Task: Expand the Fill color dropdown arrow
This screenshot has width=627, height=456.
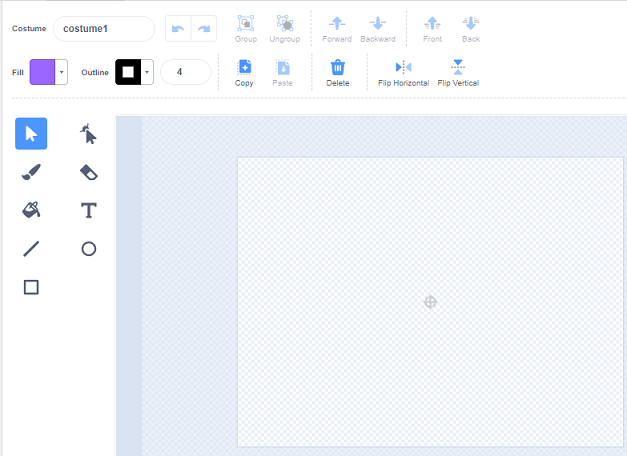Action: pos(62,72)
